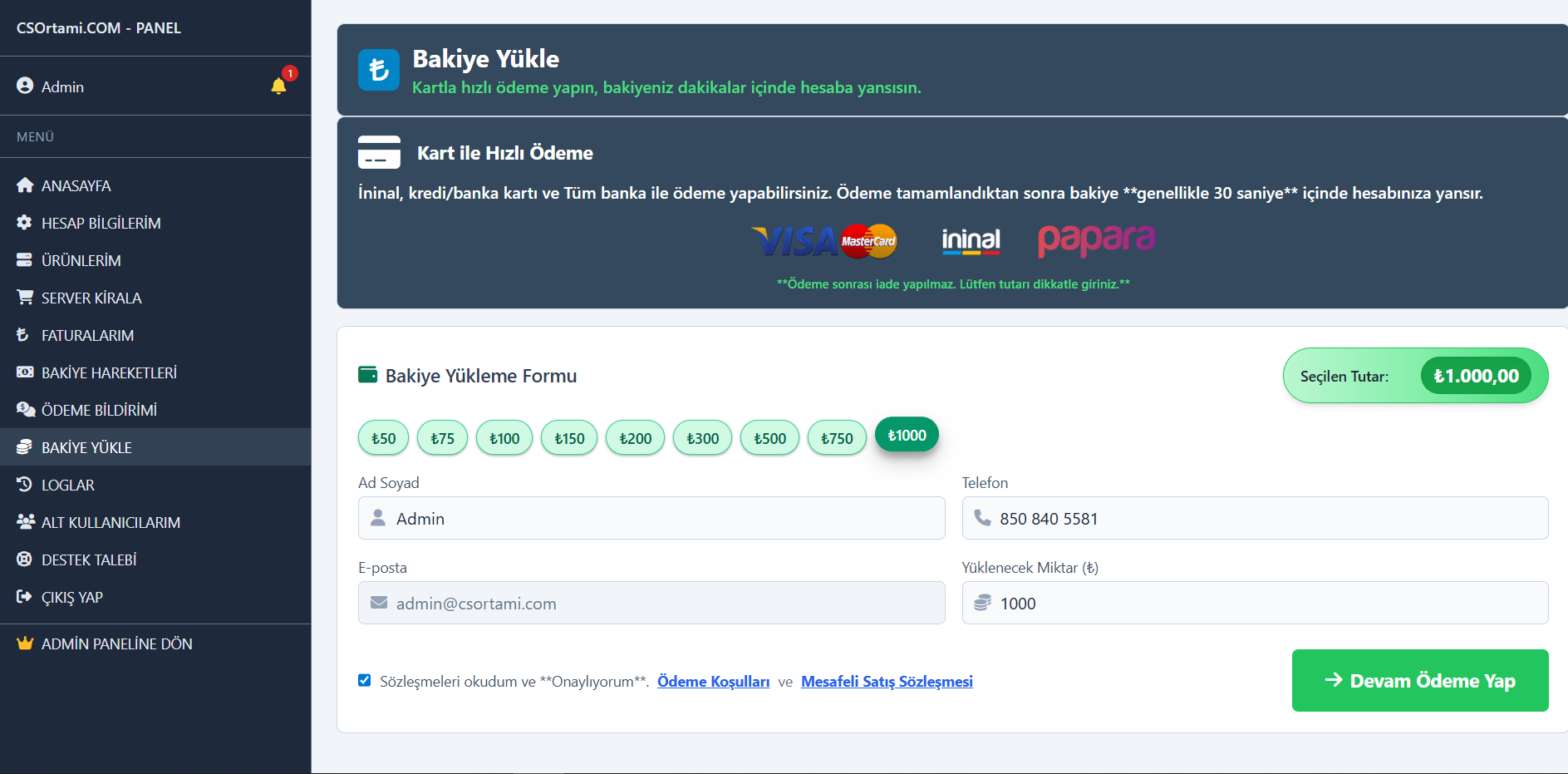
Task: Open Faturalarım via lira icon
Action: 24,334
